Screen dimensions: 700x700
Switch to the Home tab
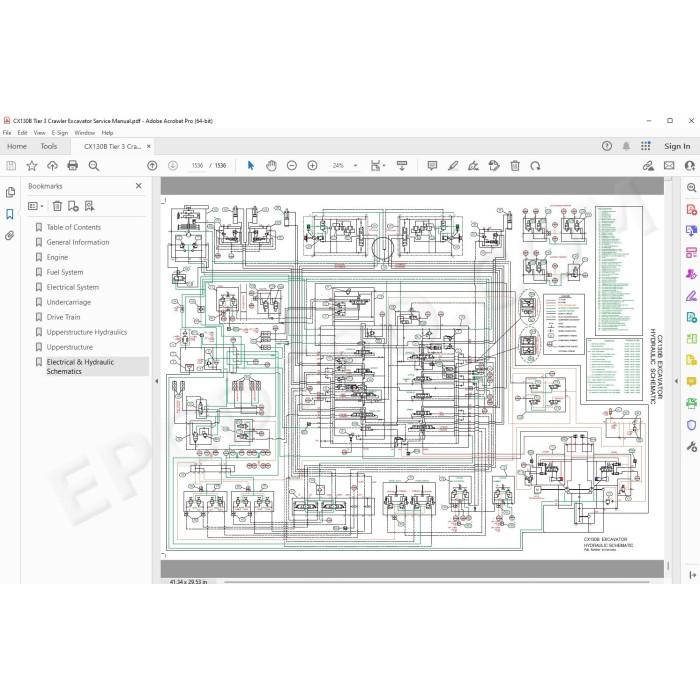pos(17,146)
